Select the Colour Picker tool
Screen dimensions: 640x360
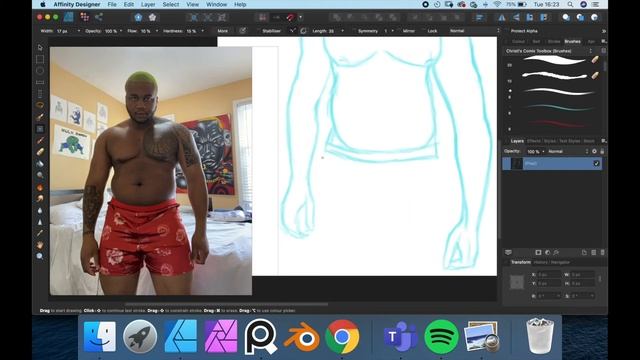(x=40, y=233)
